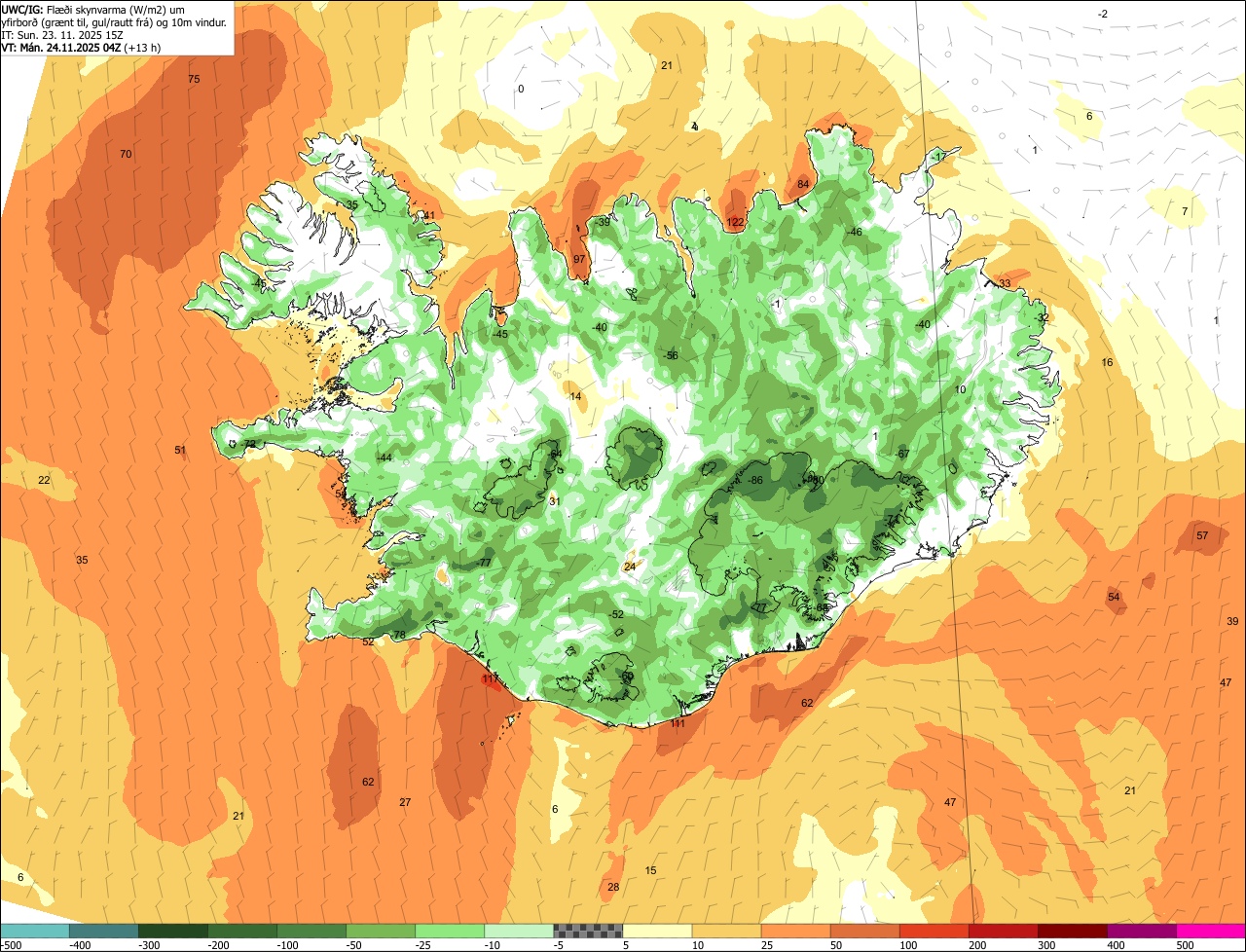Viewport: 1246px width, 952px height.
Task: Click the map value '-39' in the north
Action: coord(603,222)
